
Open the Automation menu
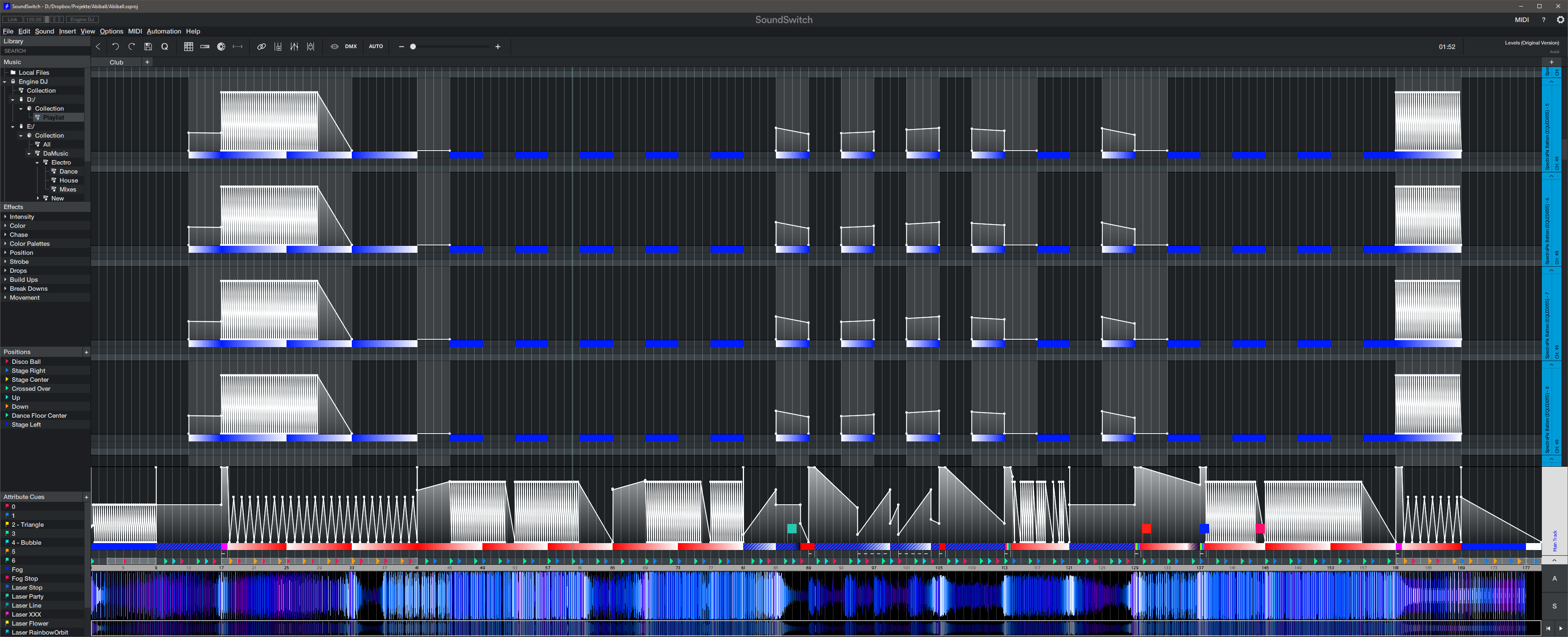[164, 31]
